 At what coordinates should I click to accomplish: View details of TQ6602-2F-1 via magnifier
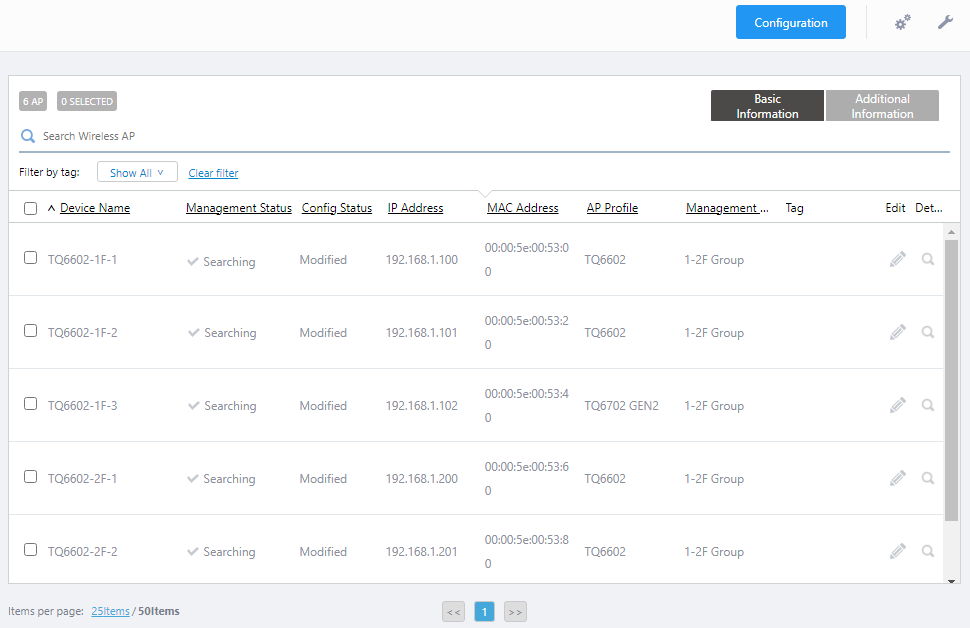[928, 478]
